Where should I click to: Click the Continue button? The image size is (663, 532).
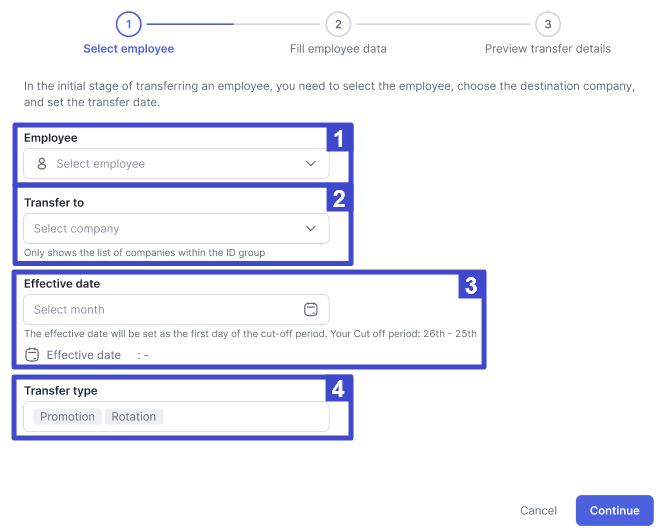(x=614, y=510)
